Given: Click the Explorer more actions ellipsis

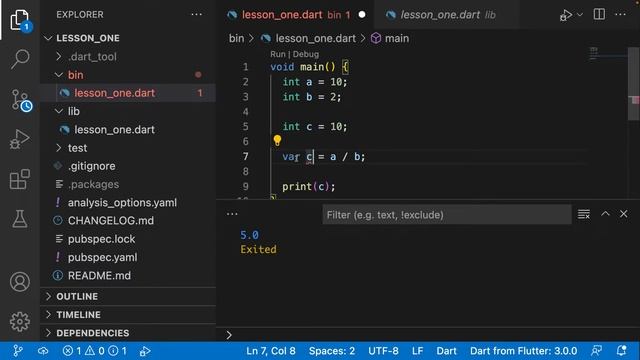Looking at the screenshot, I should [196, 14].
